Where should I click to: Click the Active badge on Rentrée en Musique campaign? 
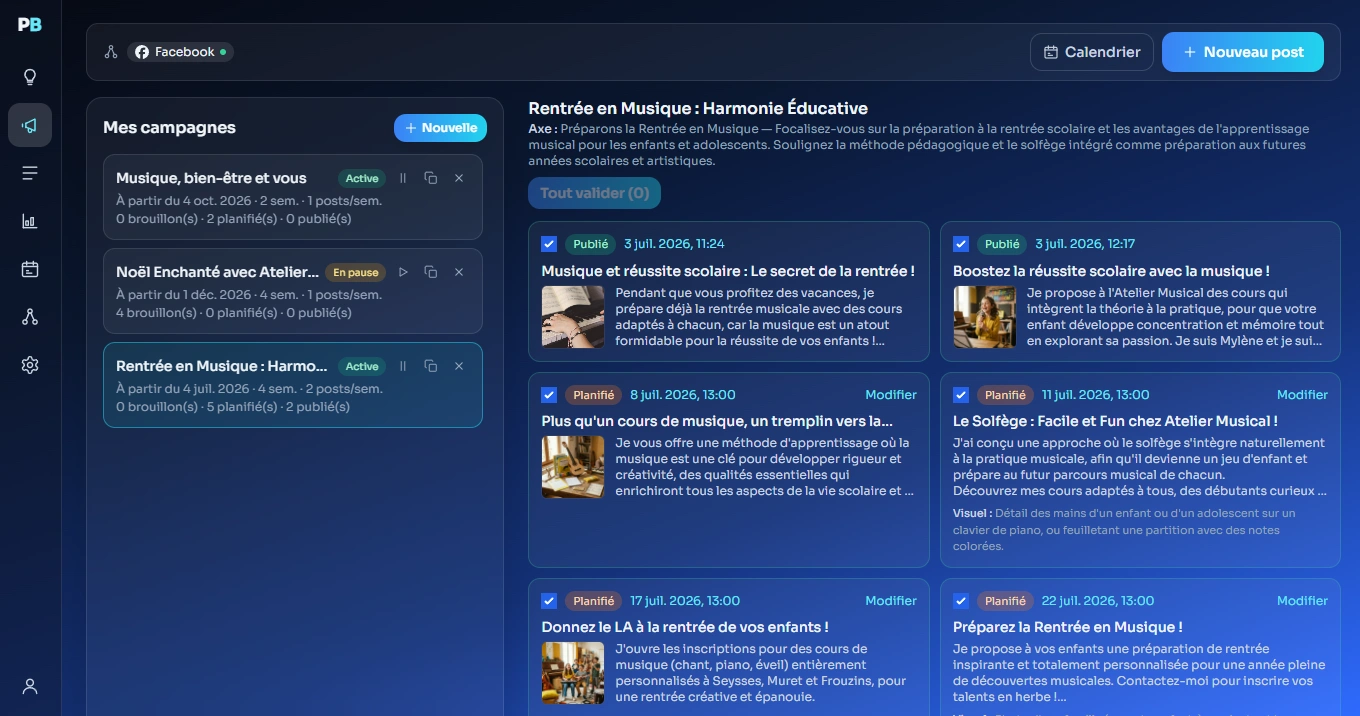pyautogui.click(x=362, y=366)
